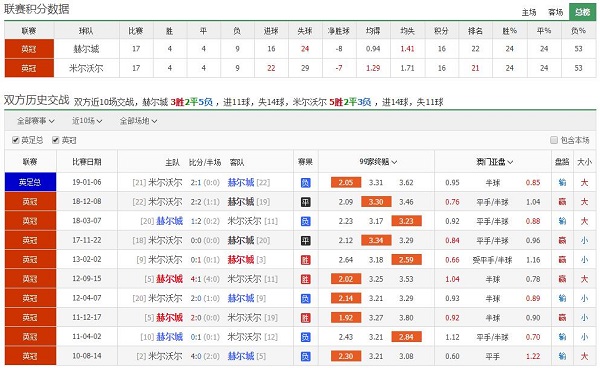
Task: Click the 胜 result icon for 13-02-02
Action: (x=305, y=260)
